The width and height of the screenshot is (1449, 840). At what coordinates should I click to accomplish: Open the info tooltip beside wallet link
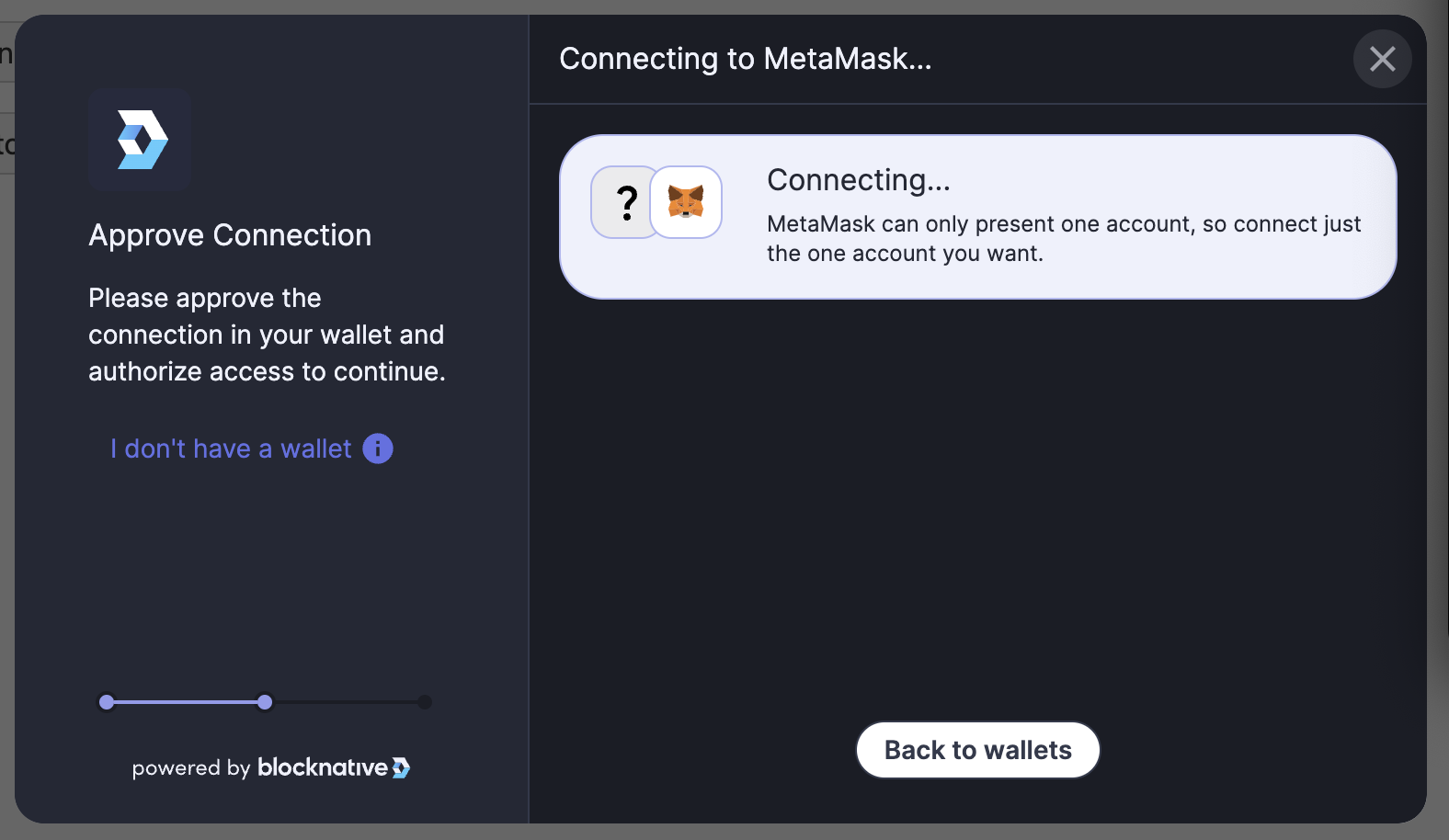point(377,448)
